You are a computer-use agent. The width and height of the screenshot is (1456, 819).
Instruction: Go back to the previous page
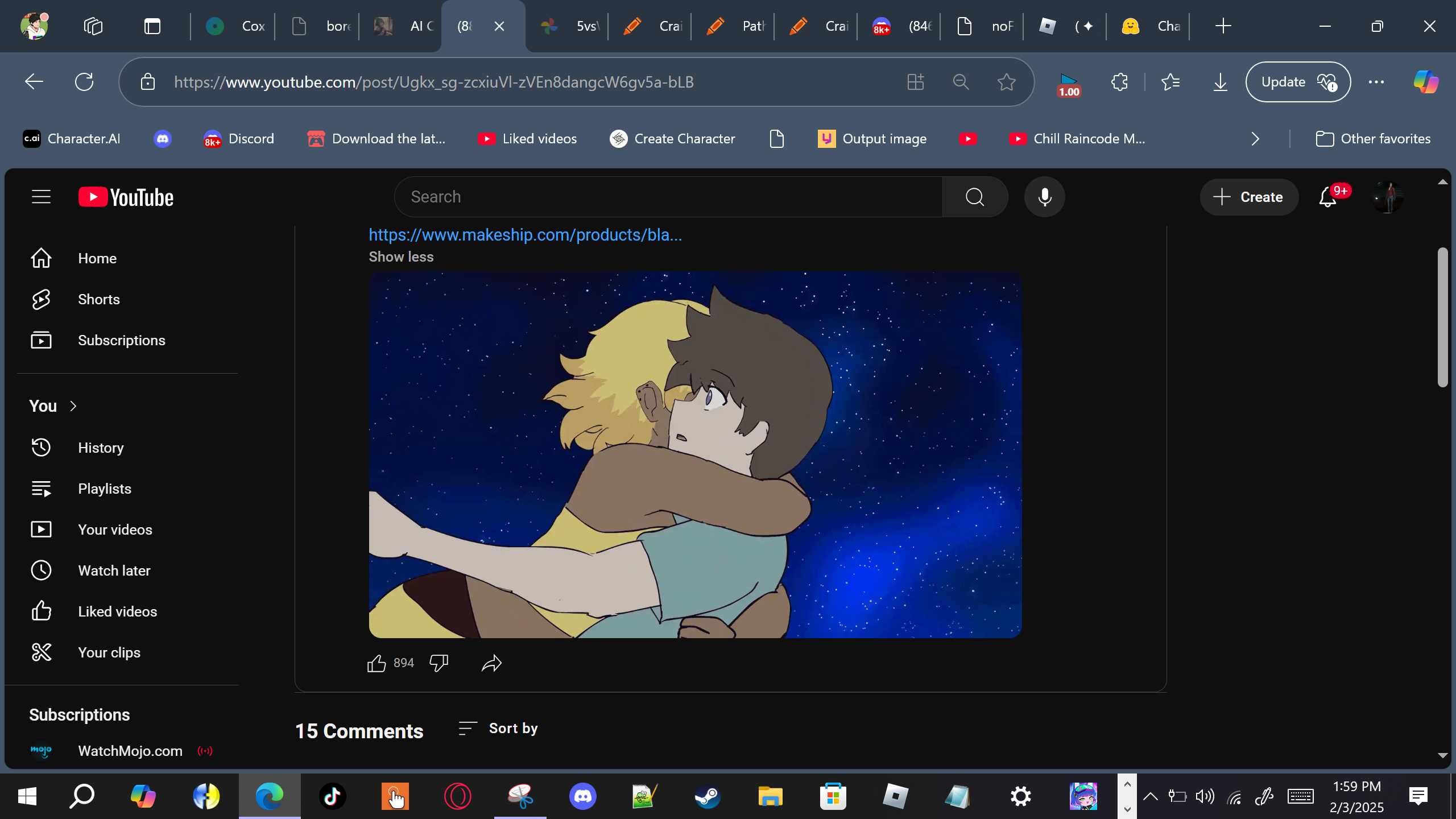(34, 82)
